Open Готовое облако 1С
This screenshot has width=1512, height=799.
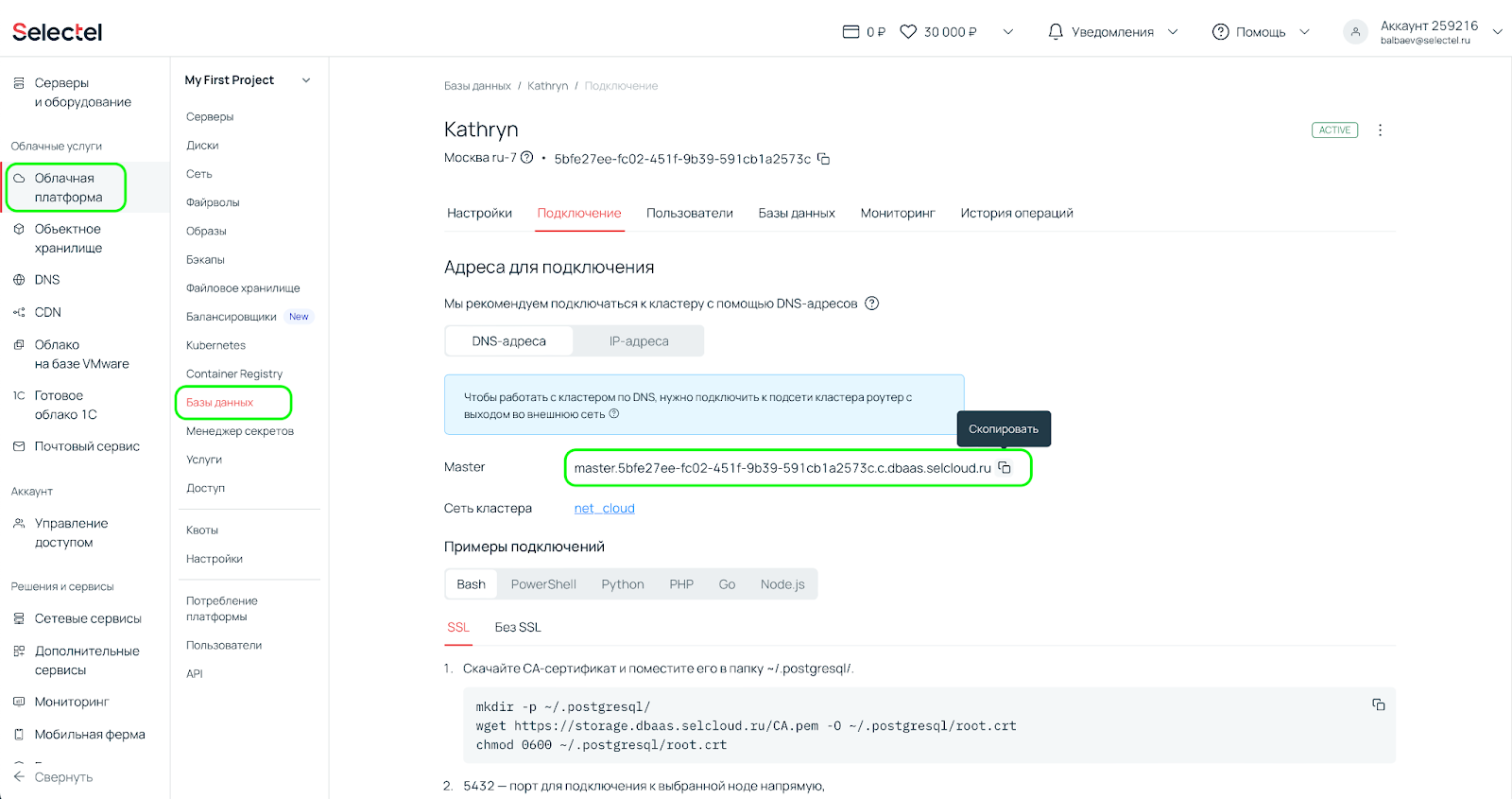(x=66, y=405)
